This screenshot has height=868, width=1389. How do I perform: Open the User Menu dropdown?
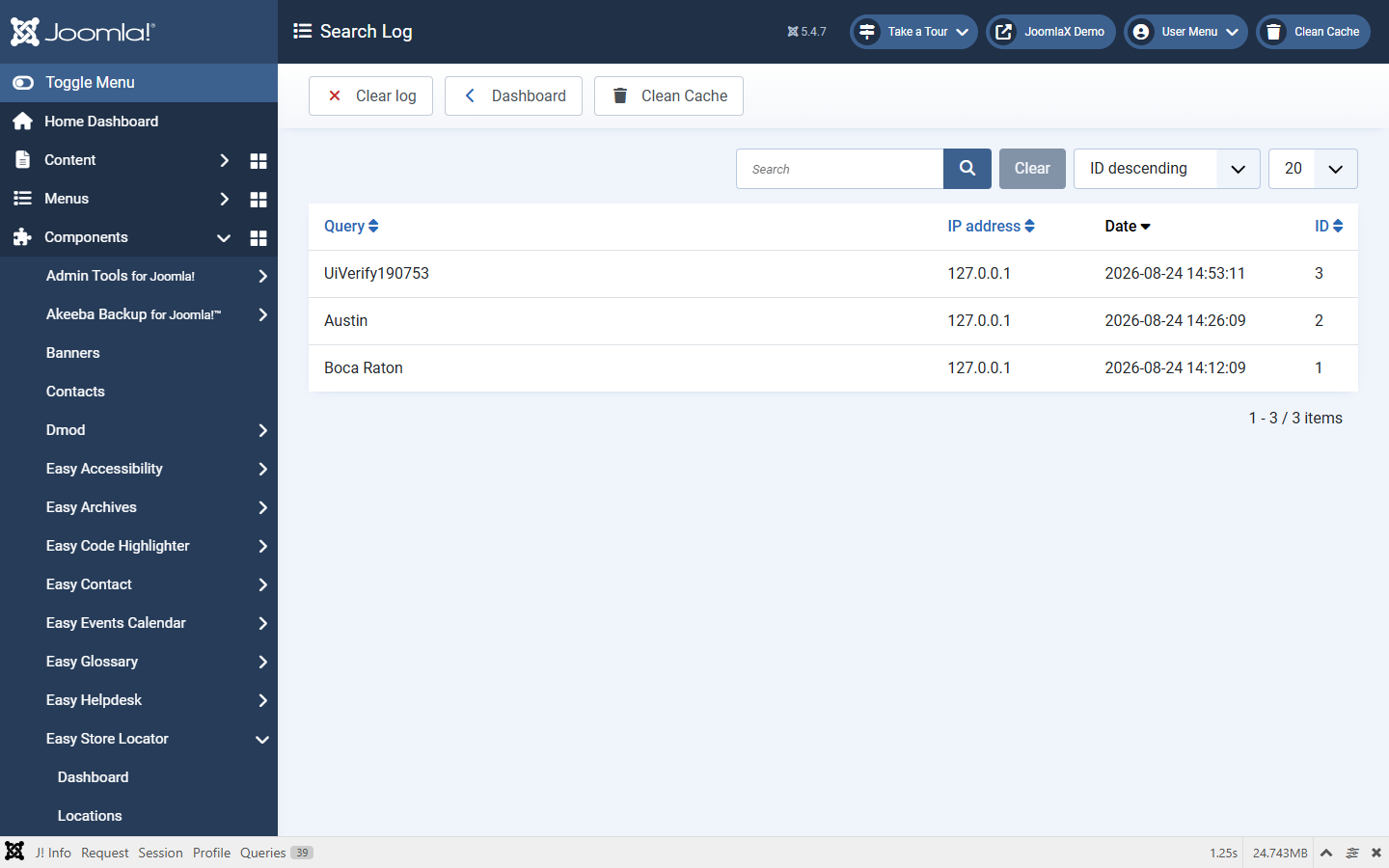coord(1185,32)
